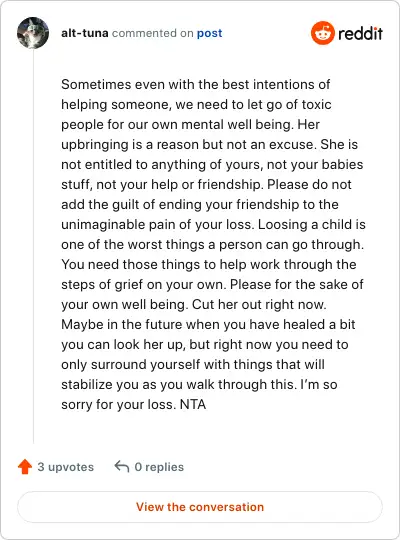The height and width of the screenshot is (540, 400).
Task: Click the text "upbringing is a reason but not an excuse"
Action: (188, 145)
